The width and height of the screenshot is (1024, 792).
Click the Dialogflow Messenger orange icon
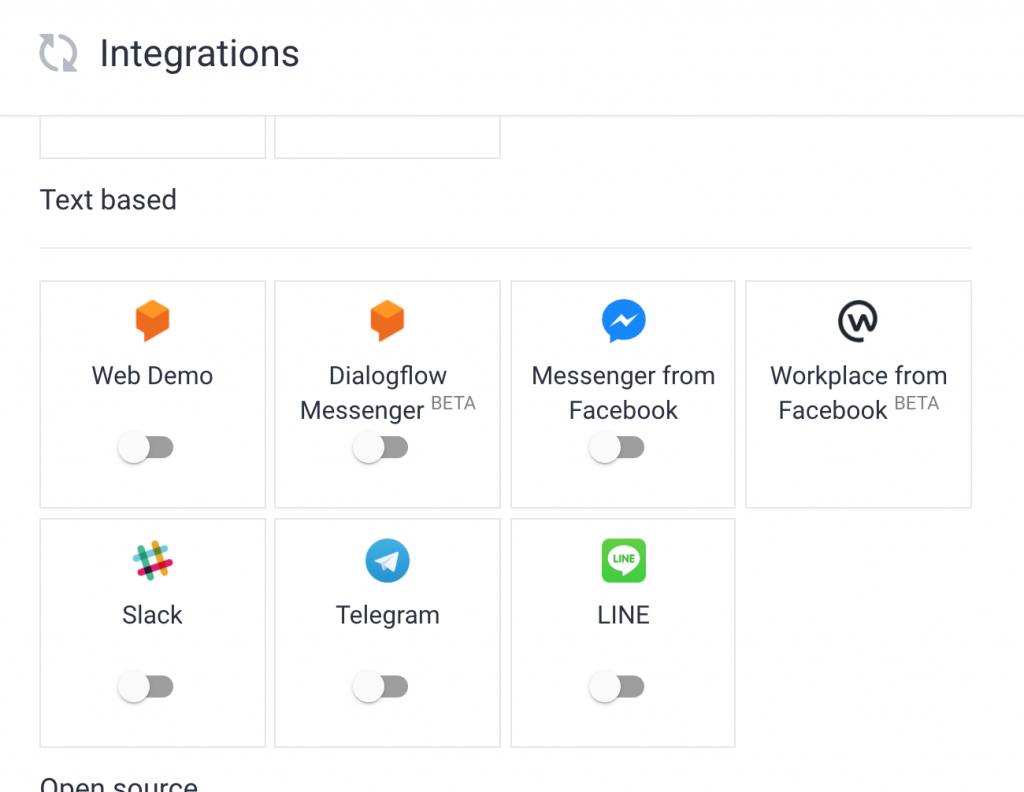click(x=387, y=320)
